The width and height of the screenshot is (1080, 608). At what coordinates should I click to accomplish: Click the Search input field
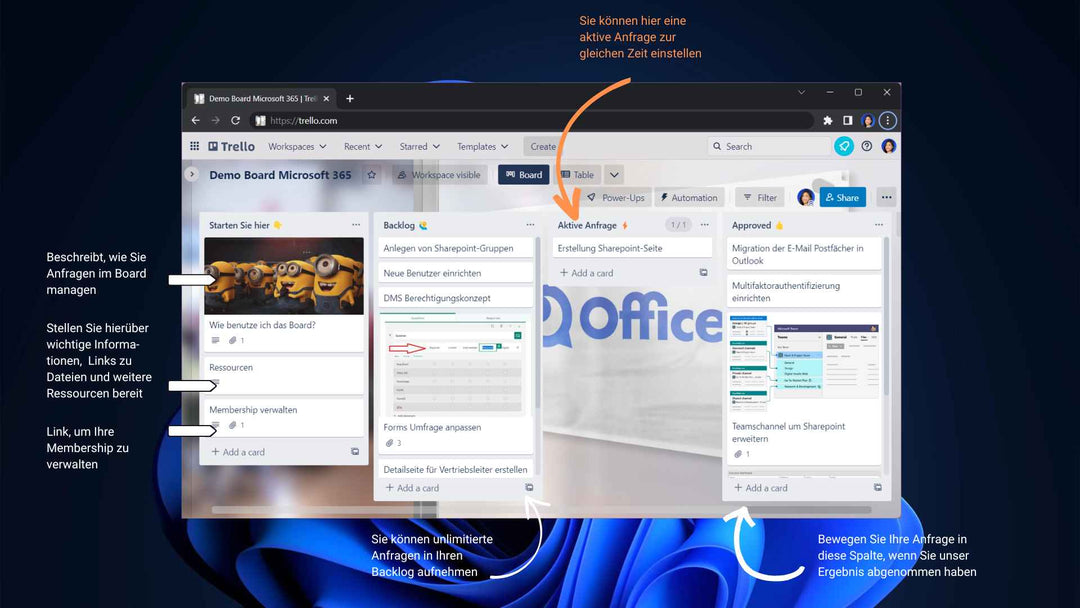(770, 146)
